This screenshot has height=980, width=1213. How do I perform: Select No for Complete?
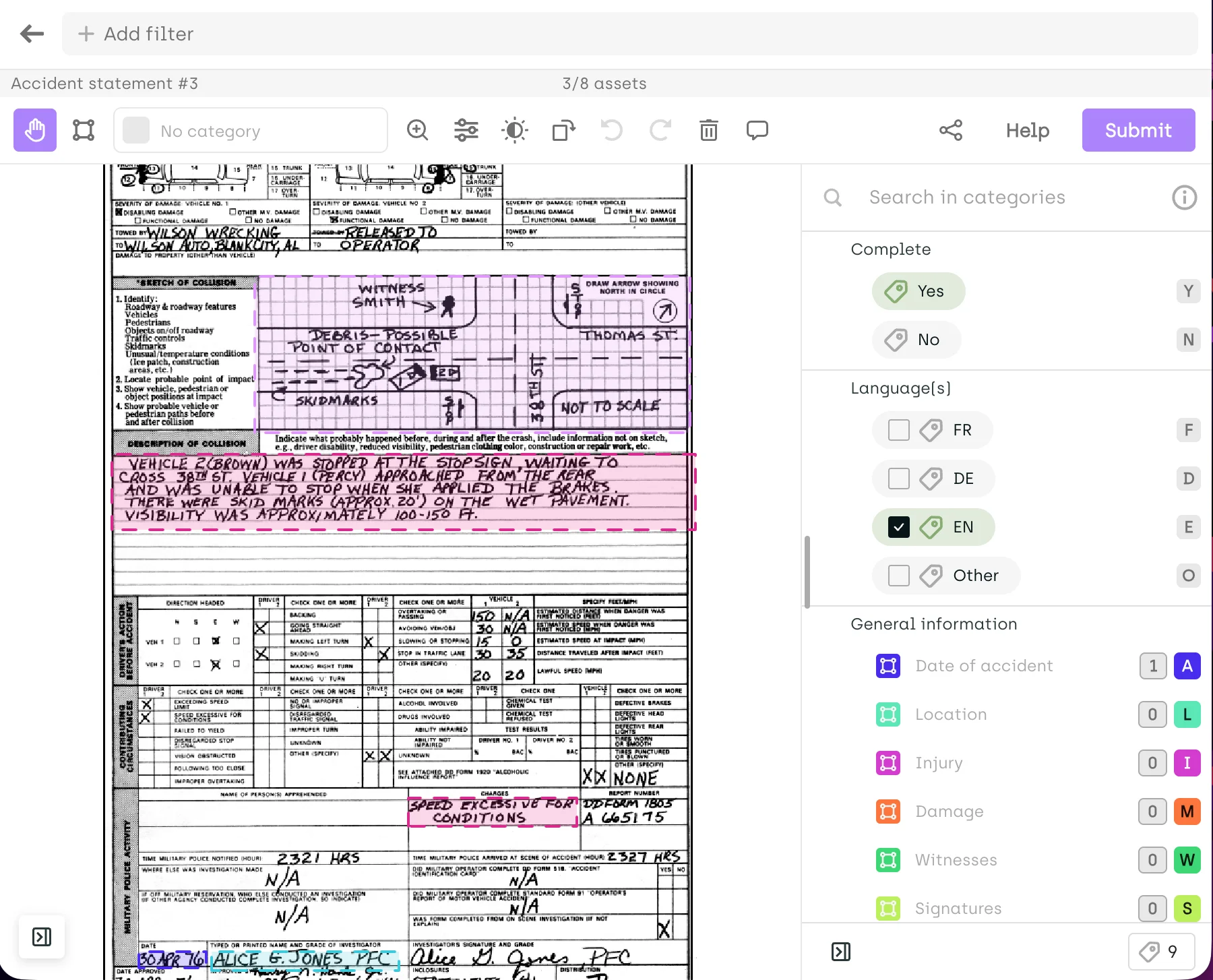pyautogui.click(x=916, y=340)
